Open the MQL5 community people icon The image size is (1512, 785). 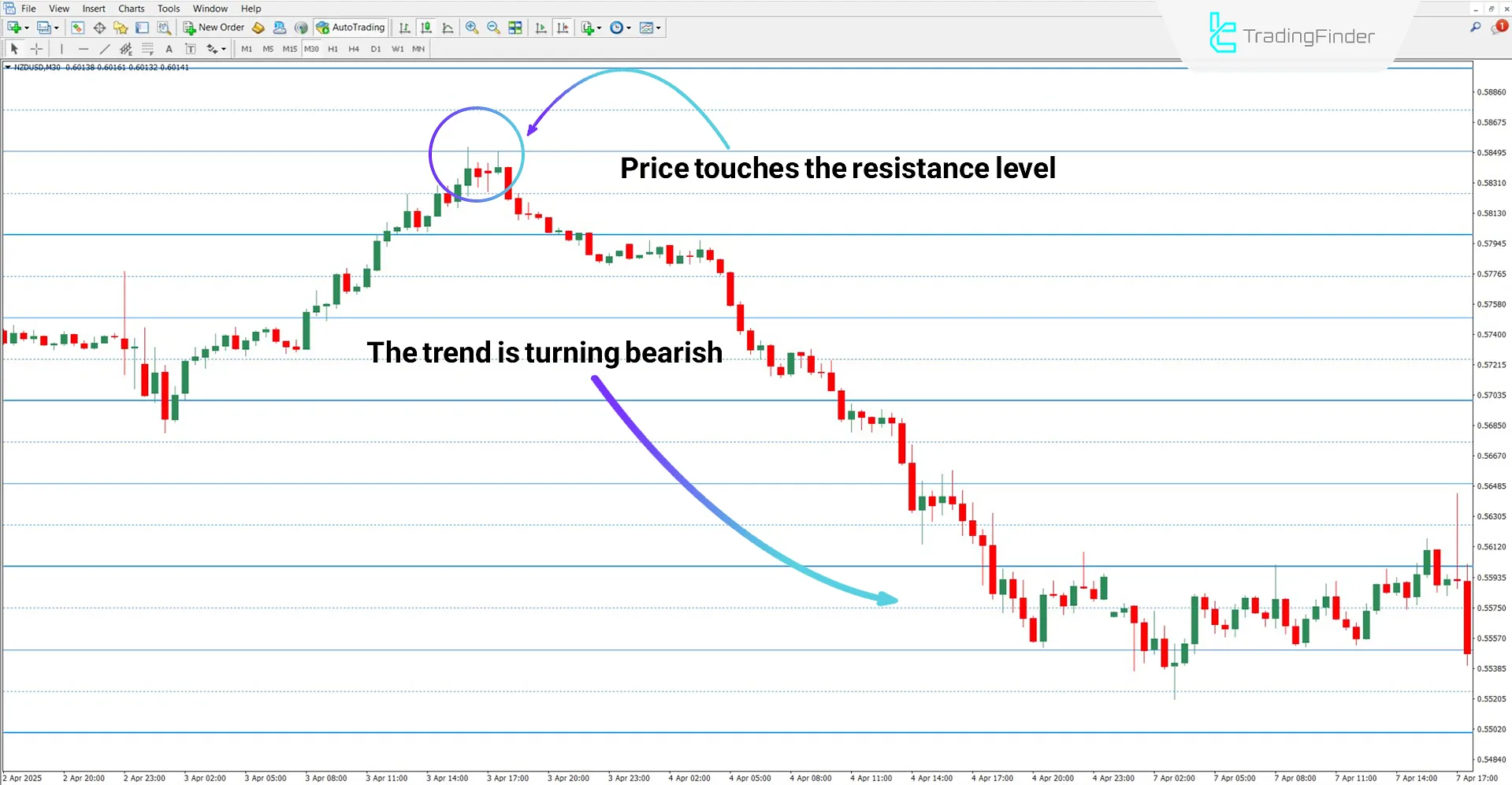point(280,28)
